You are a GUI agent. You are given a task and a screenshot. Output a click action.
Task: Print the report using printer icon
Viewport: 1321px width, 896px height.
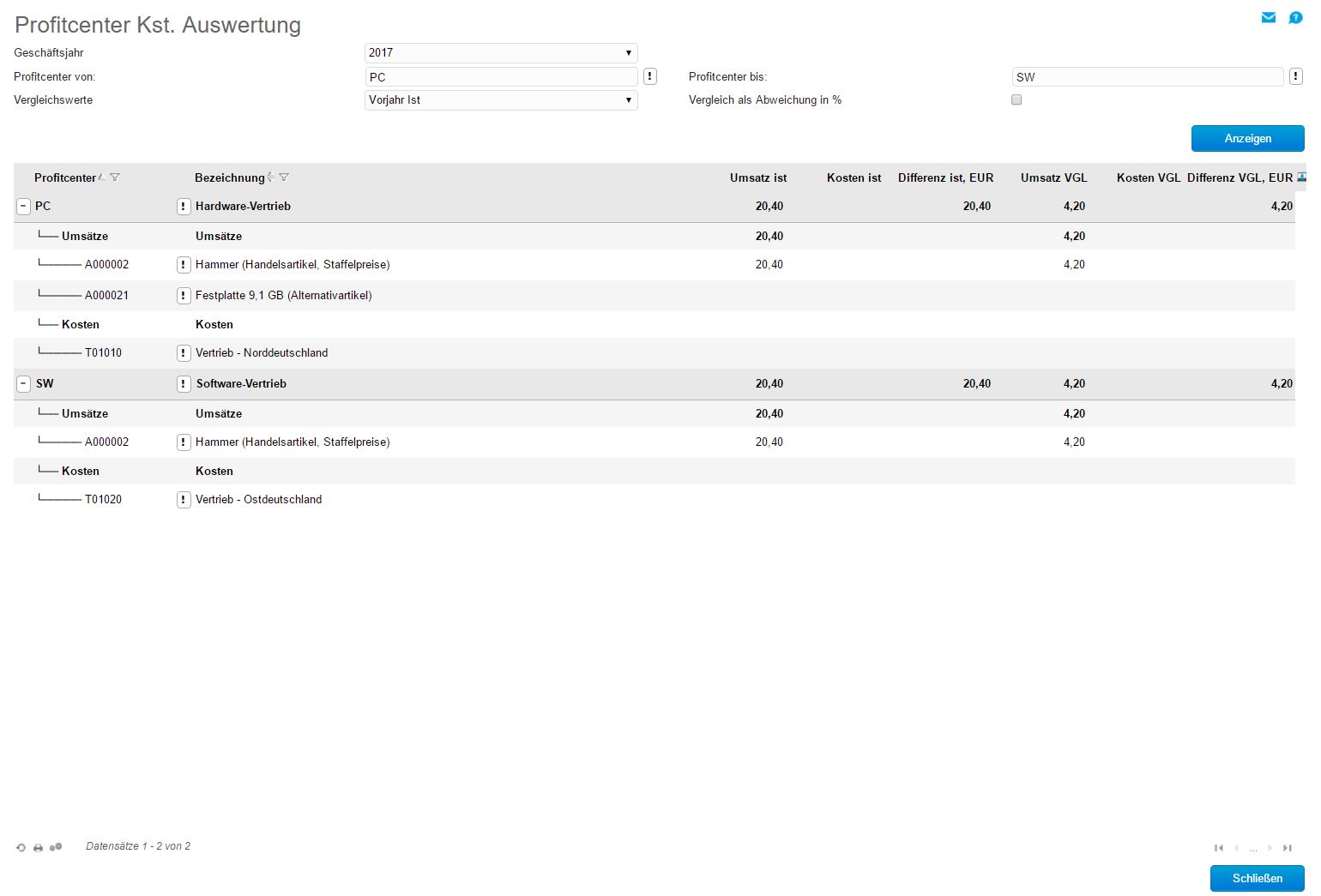pos(39,848)
